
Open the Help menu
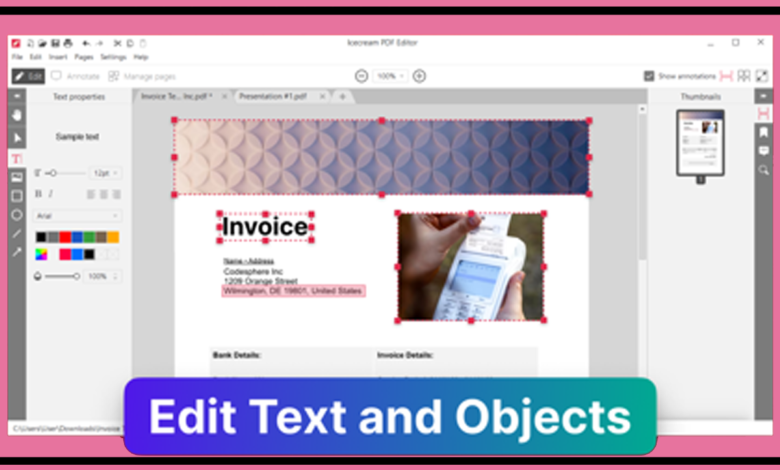pyautogui.click(x=141, y=57)
